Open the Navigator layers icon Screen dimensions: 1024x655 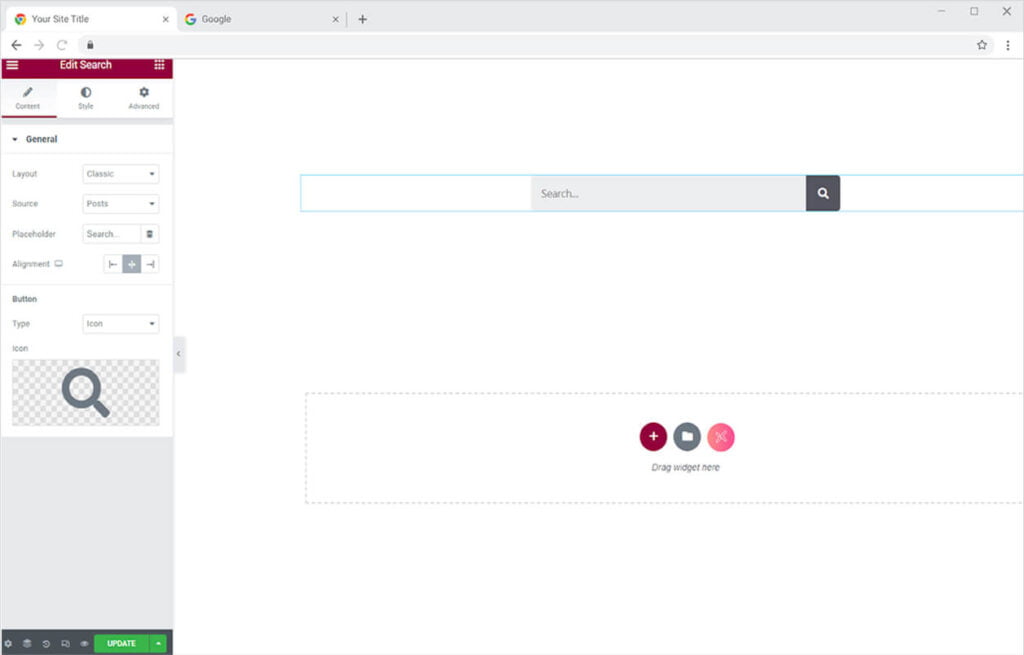pos(28,644)
